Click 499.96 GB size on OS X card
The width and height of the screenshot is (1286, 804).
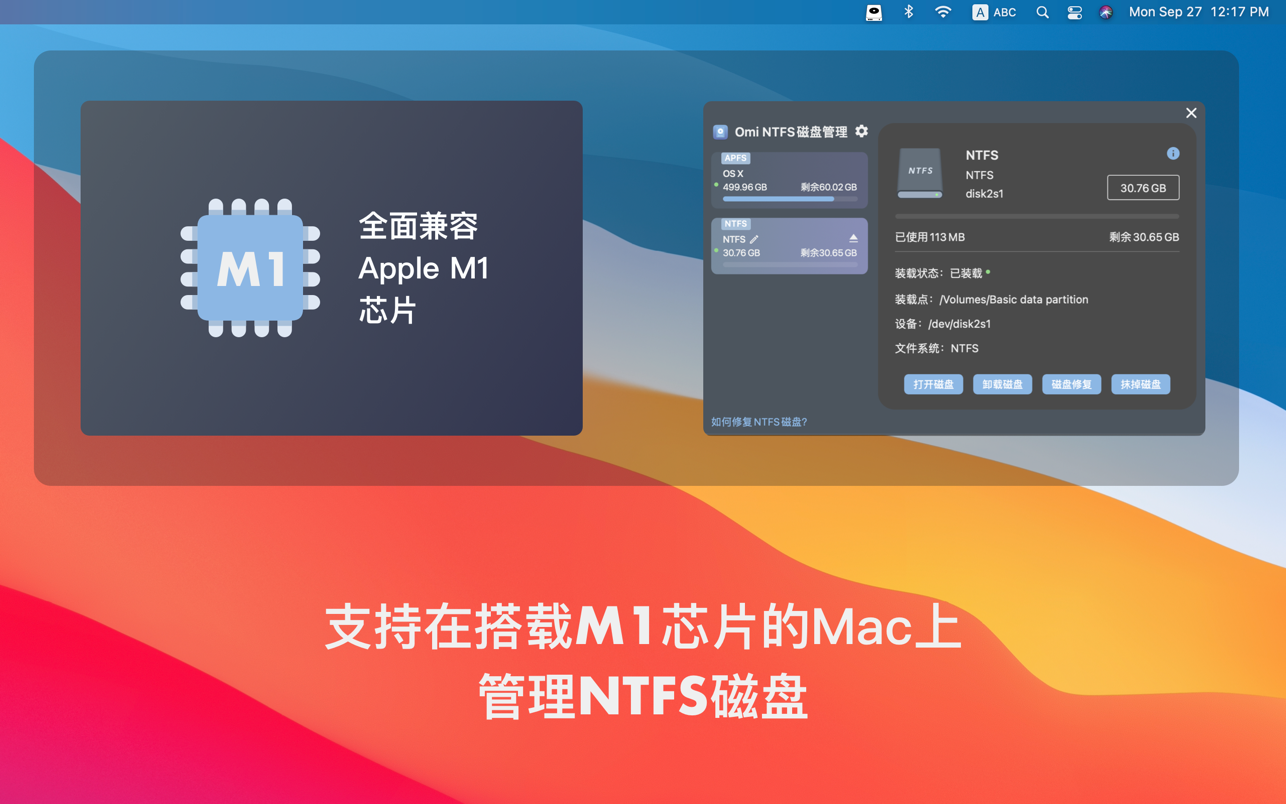(x=745, y=187)
